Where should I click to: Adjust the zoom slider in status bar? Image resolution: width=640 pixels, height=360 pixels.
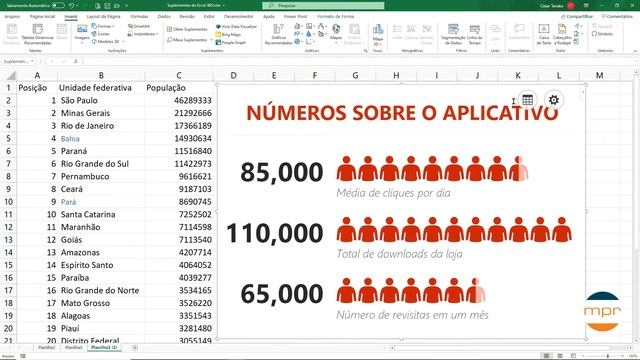608,356
